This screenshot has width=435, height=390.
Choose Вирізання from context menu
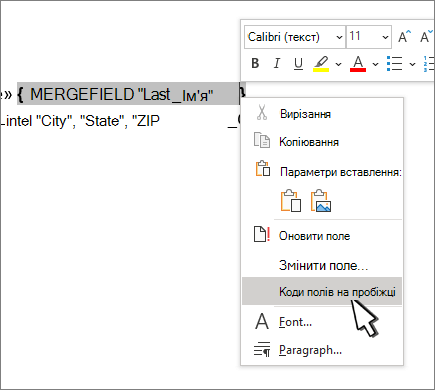(322, 114)
